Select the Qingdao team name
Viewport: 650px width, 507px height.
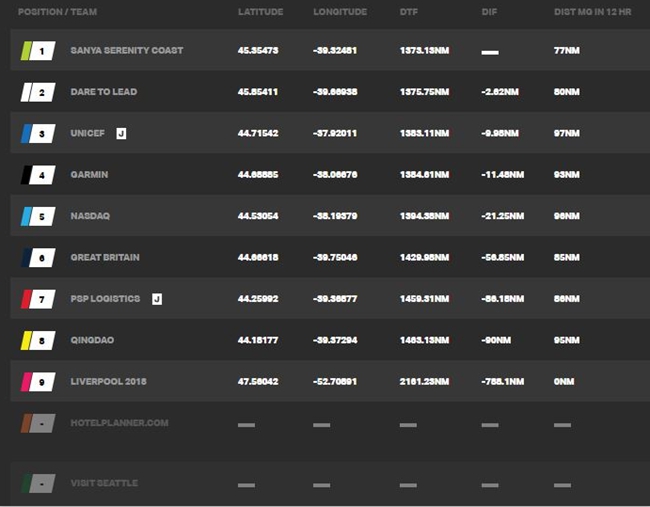tap(92, 340)
